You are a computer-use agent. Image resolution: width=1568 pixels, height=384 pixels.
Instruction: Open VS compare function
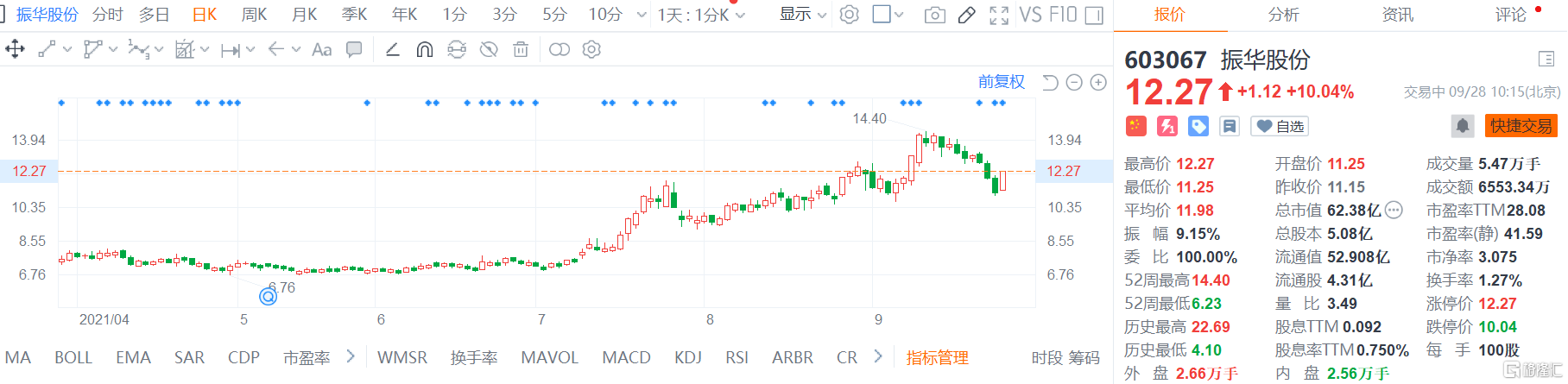1031,15
